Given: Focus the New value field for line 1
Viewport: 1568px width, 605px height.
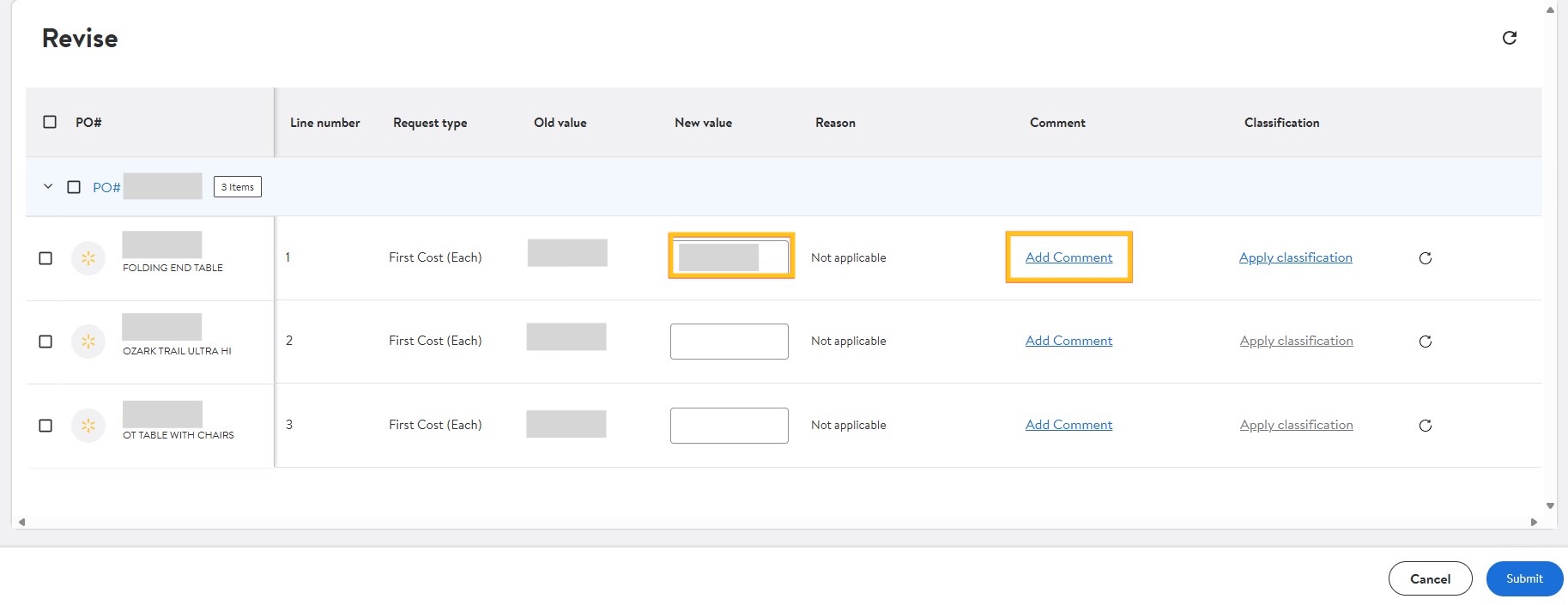Looking at the screenshot, I should tap(730, 257).
